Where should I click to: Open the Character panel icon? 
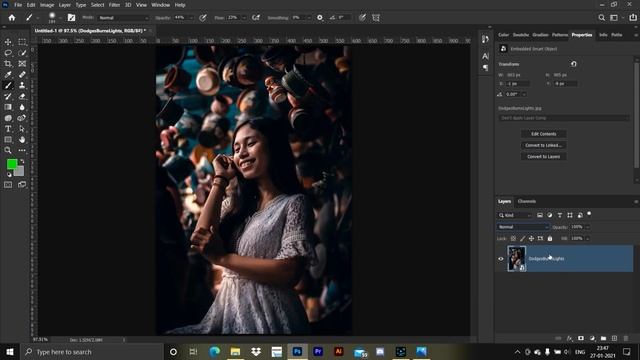(485, 56)
